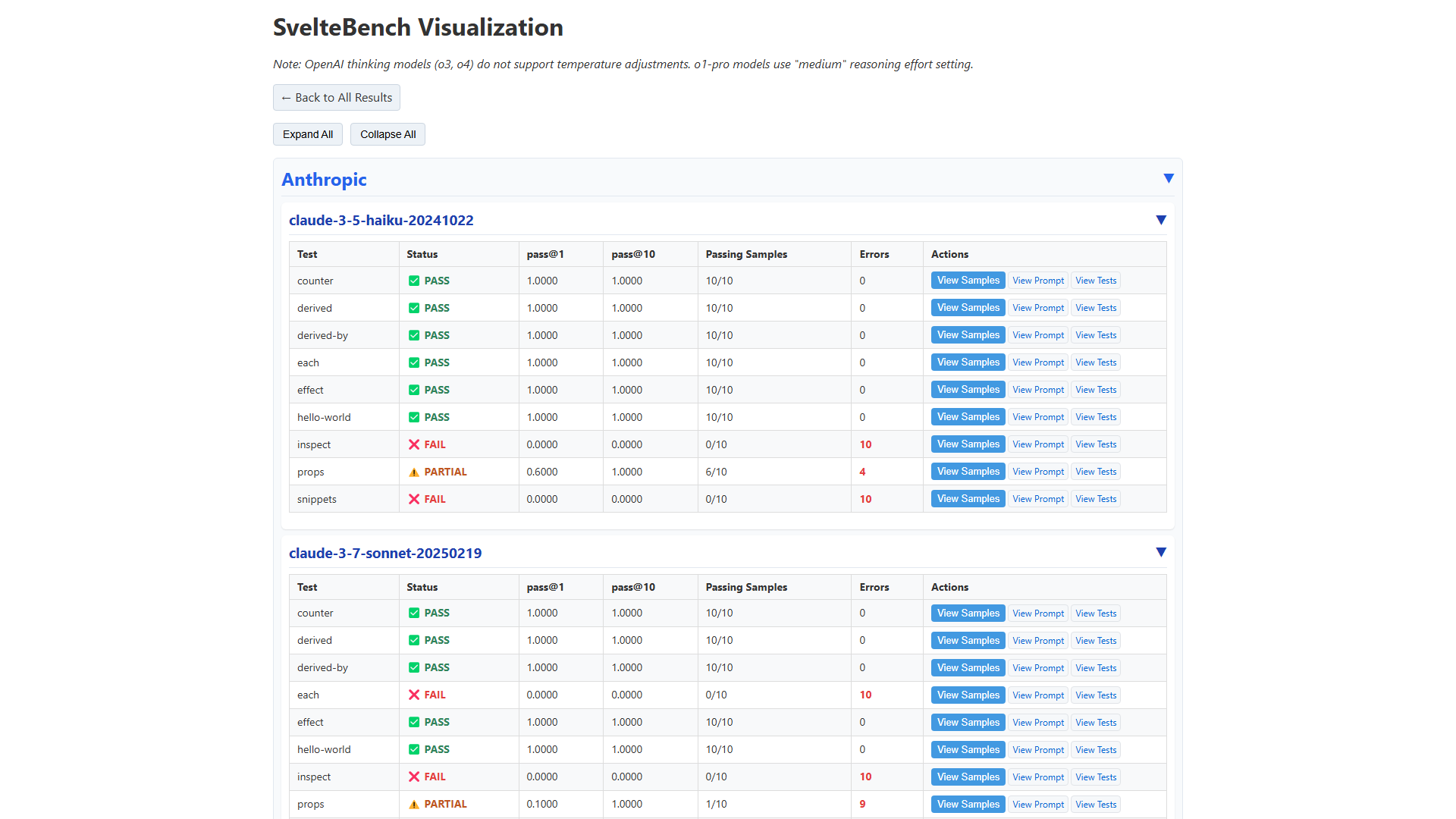1456x819 pixels.
Task: View Samples for haiku snippets test
Action: [968, 499]
